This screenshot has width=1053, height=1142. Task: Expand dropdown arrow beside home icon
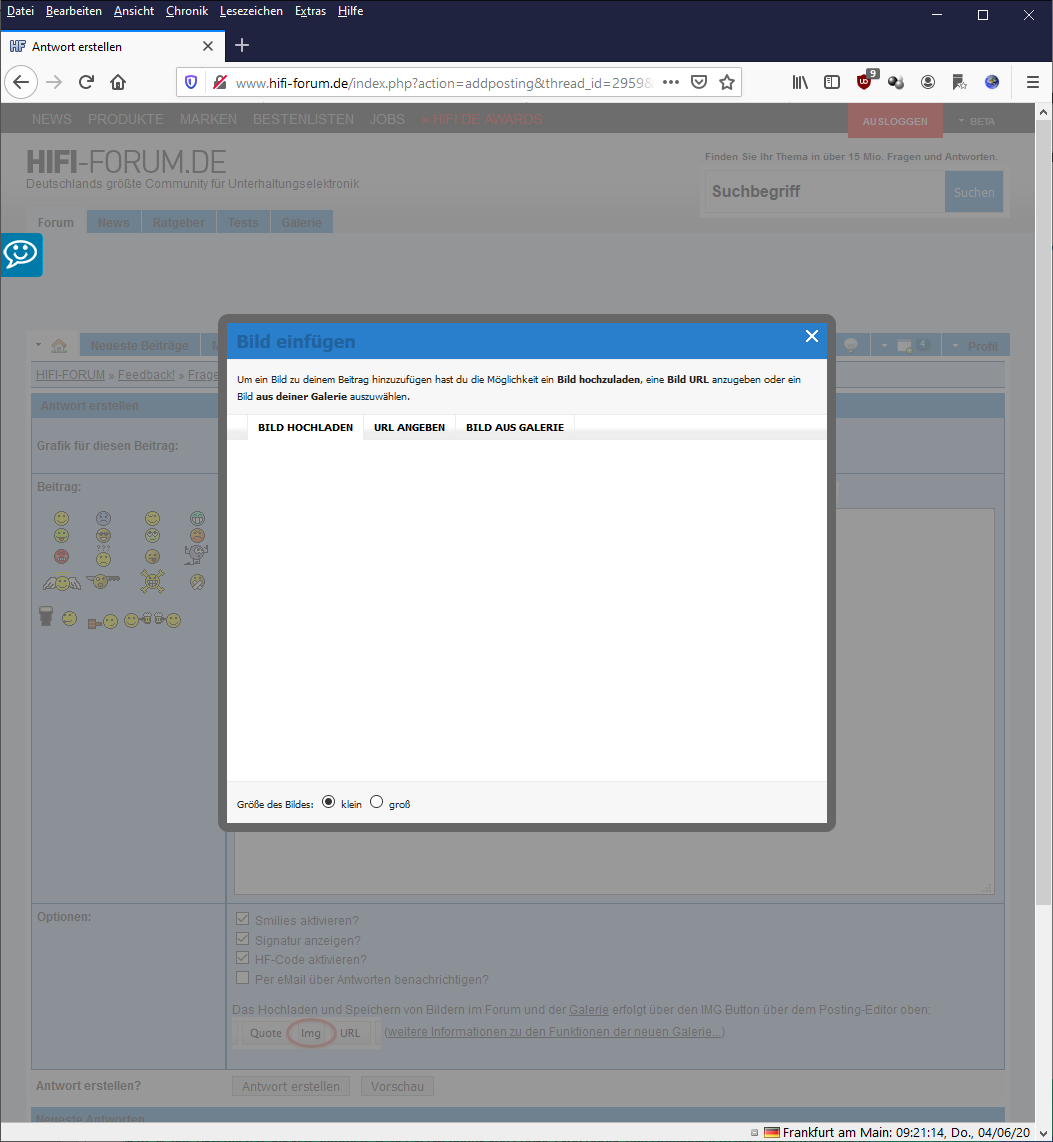(39, 345)
